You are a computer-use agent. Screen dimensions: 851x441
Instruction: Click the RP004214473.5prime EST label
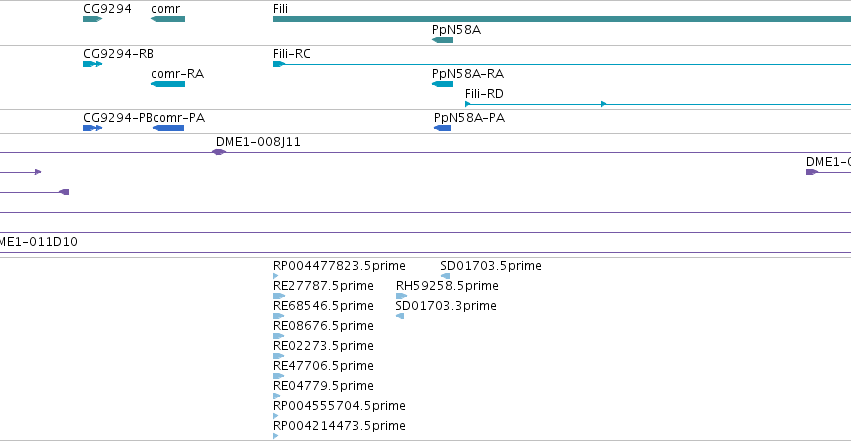pos(339,426)
